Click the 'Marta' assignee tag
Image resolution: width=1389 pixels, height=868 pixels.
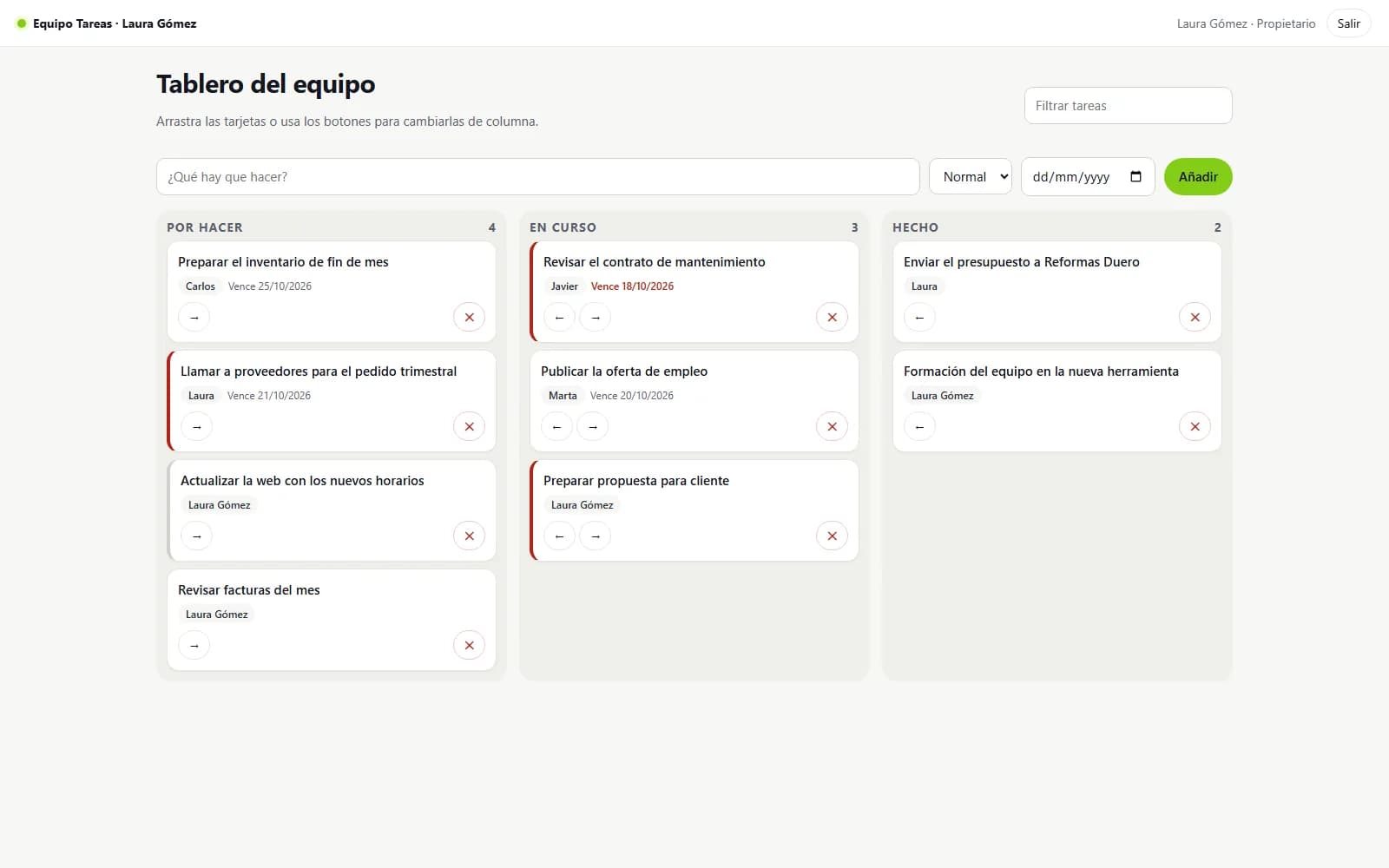pyautogui.click(x=563, y=396)
